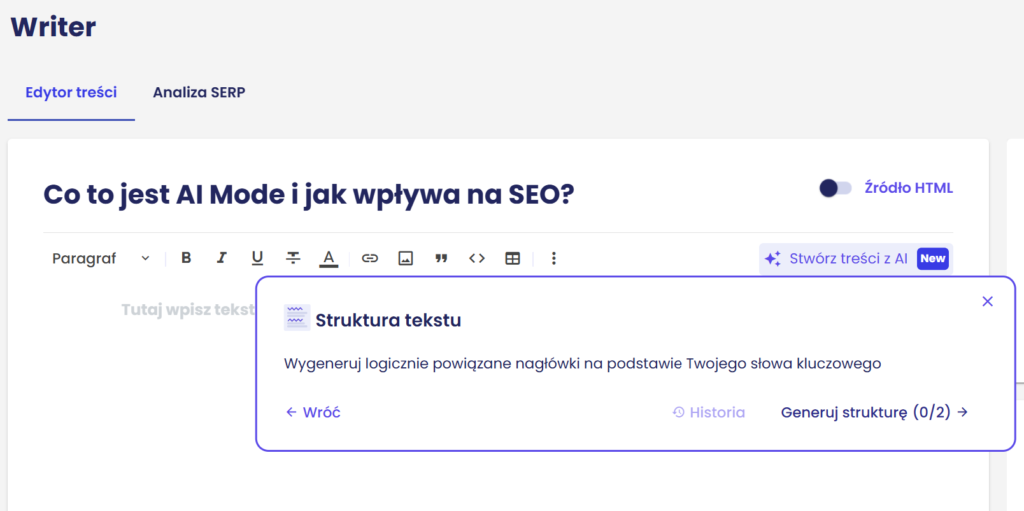Open the text color picker
The height and width of the screenshot is (511, 1024).
(x=328, y=258)
